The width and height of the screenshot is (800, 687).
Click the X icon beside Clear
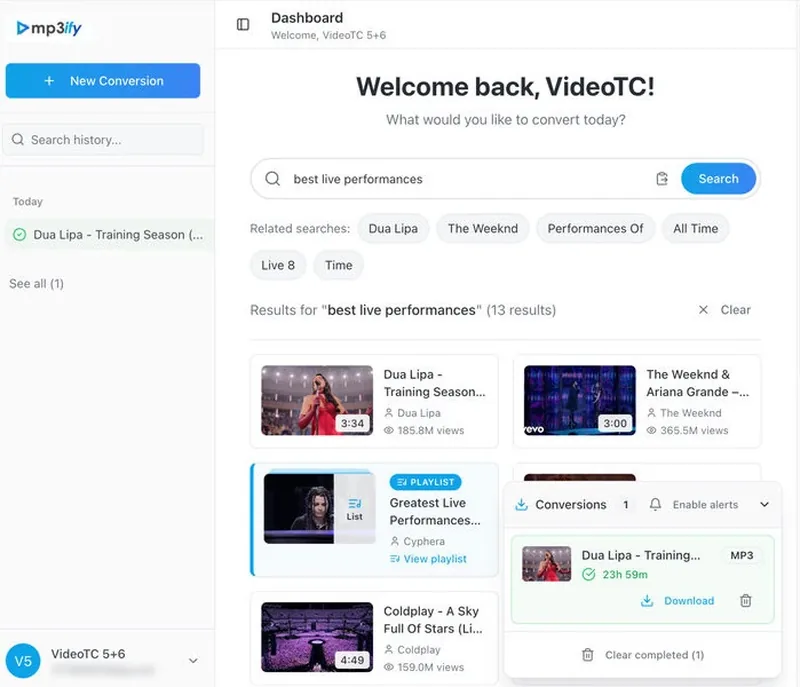[x=703, y=310]
